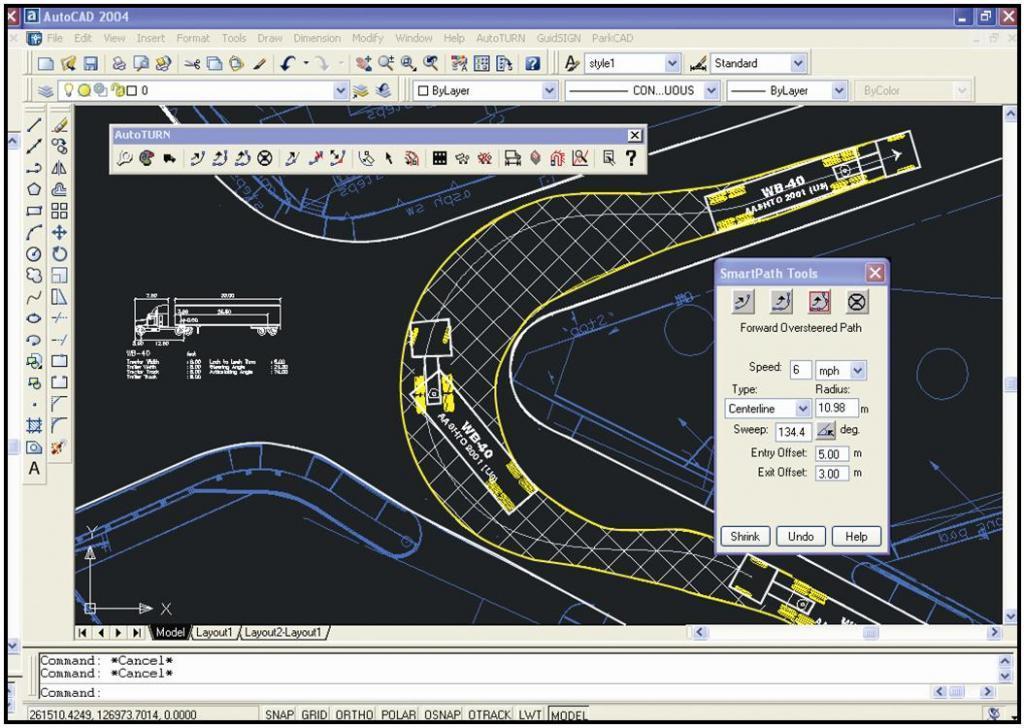The image size is (1024, 728).
Task: Activate the Rotate tool
Action: (x=59, y=254)
